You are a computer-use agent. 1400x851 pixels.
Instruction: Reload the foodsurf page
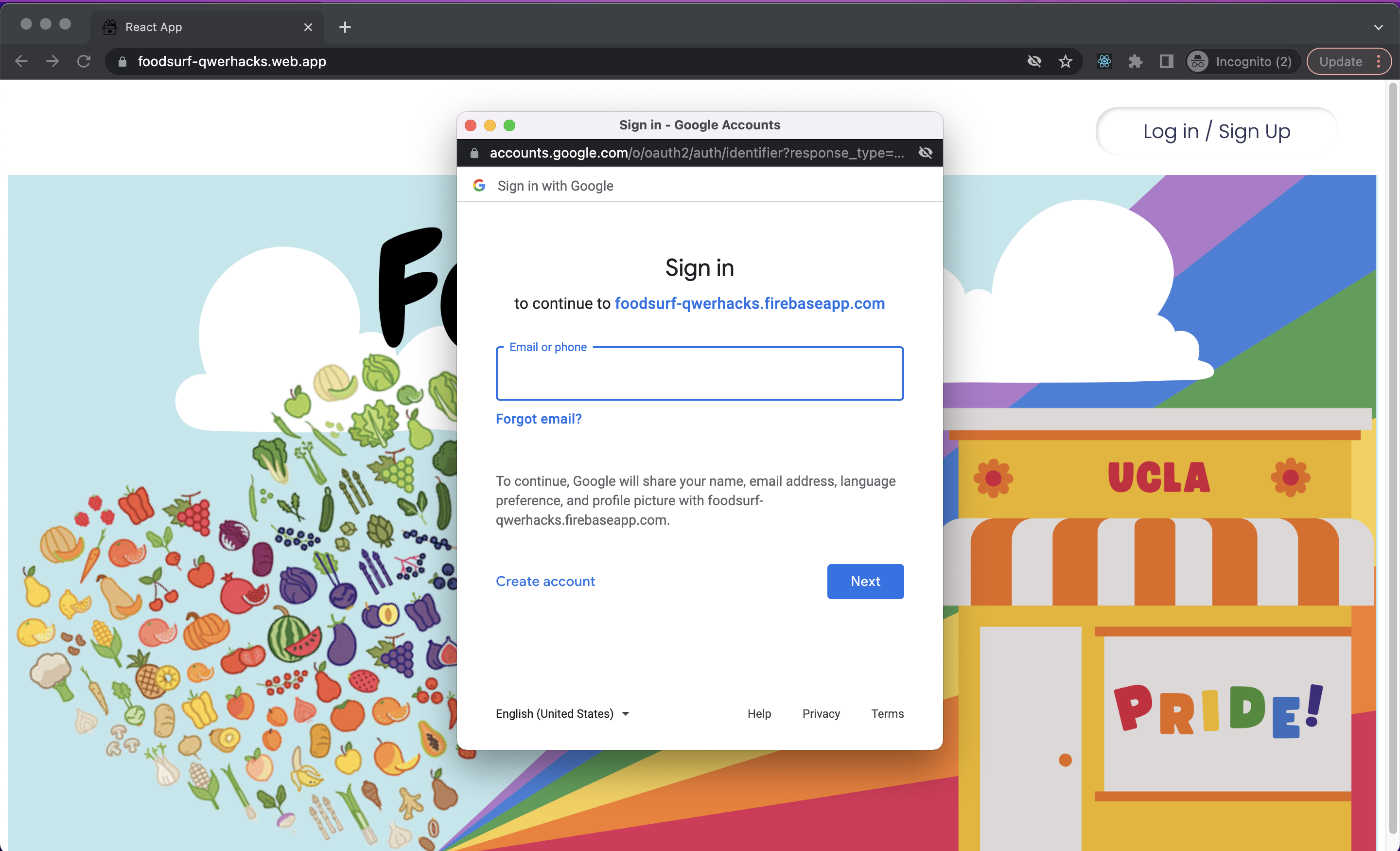point(84,61)
